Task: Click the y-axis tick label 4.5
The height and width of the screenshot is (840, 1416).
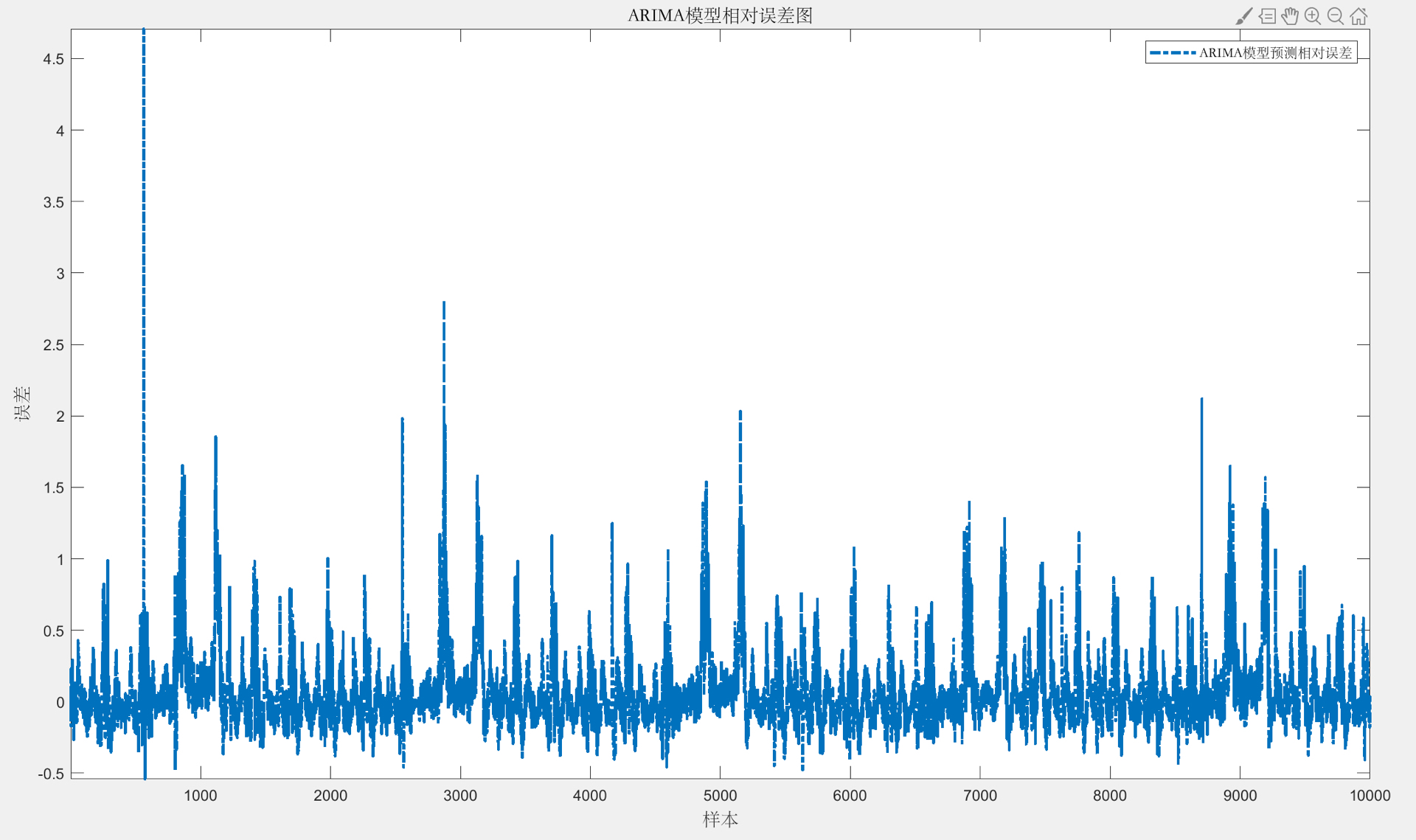Action: pyautogui.click(x=53, y=59)
